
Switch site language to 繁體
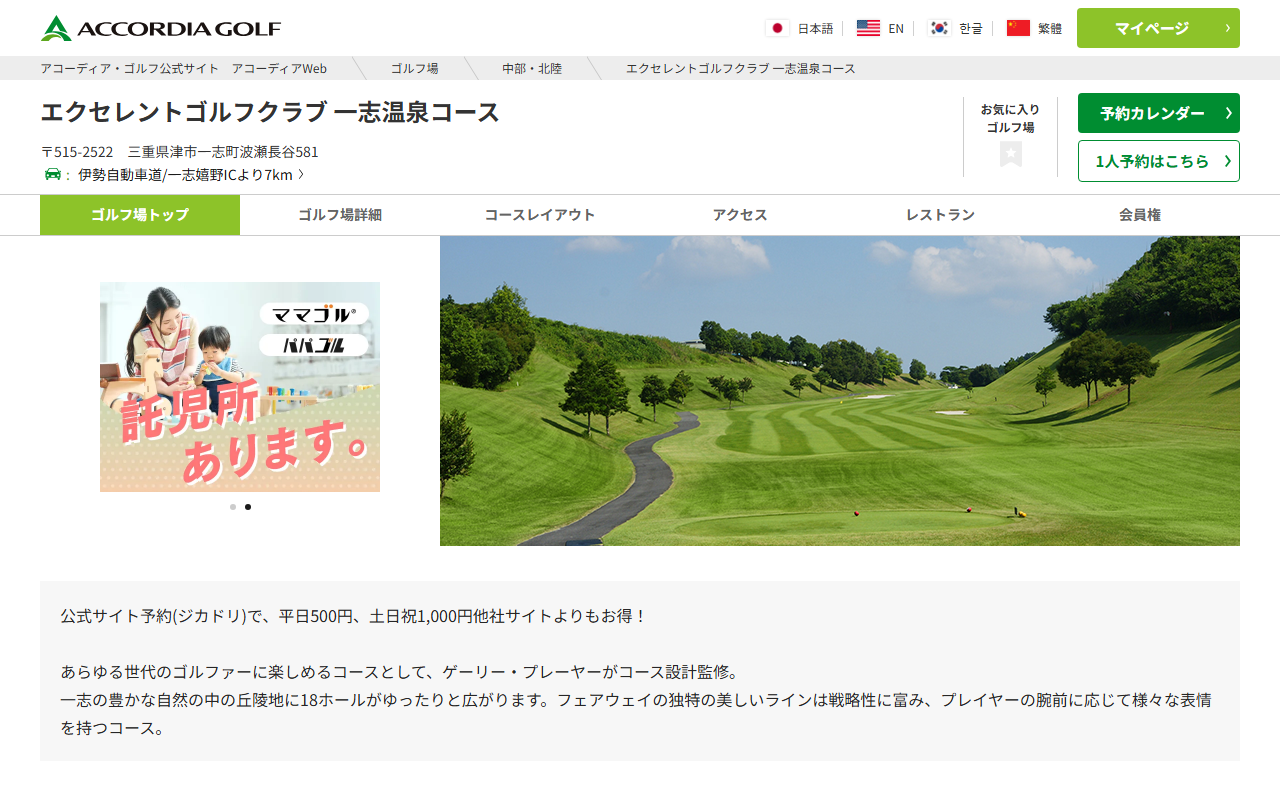tap(1050, 28)
